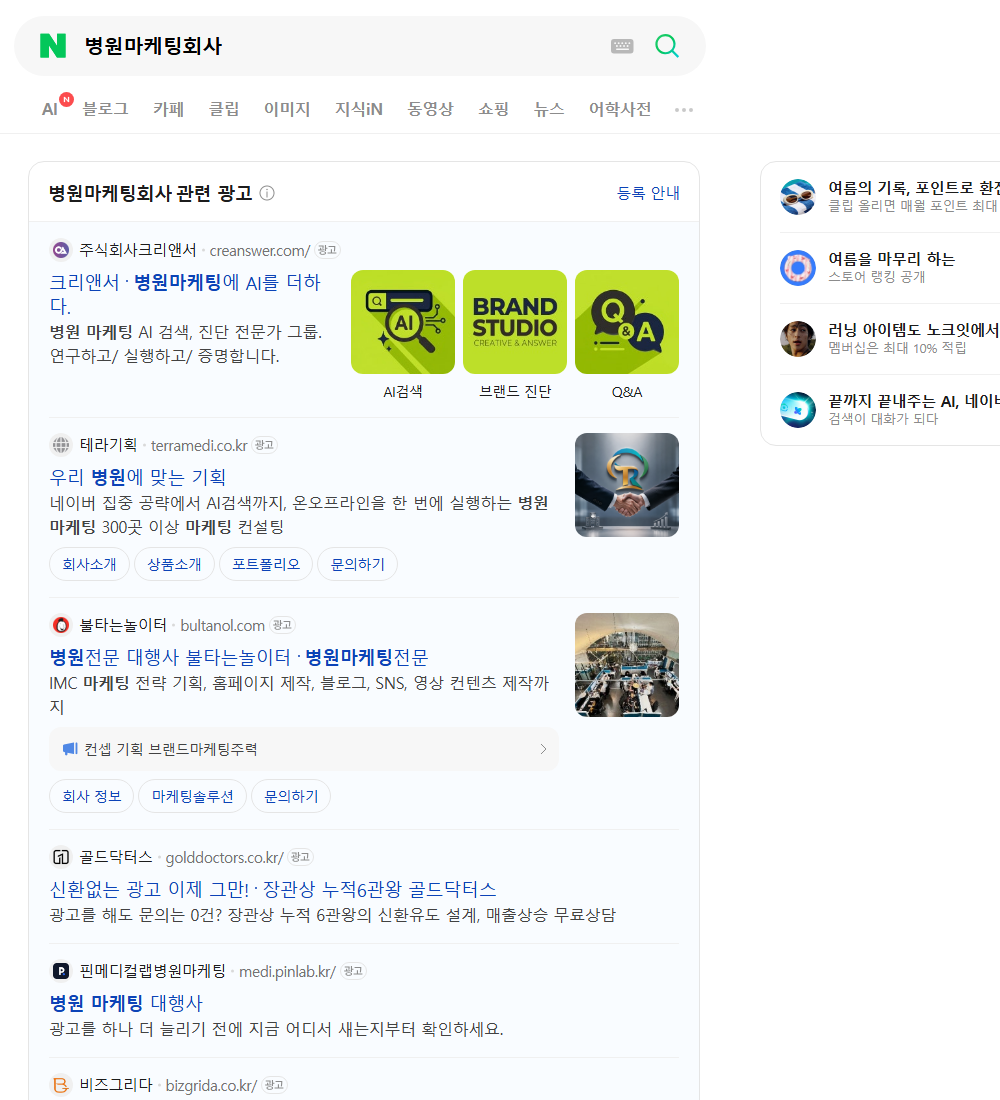The image size is (1000, 1100).
Task: Click the 끝까지 끝내주는 AI round icon
Action: click(x=798, y=410)
